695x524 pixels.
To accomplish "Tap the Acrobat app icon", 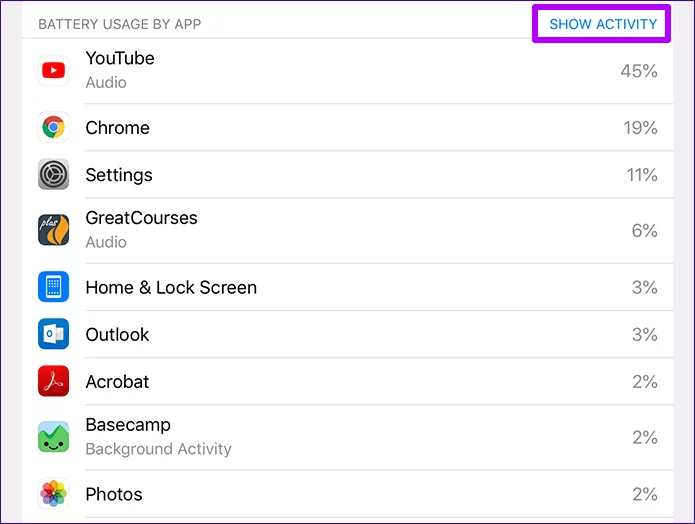I will (x=53, y=381).
